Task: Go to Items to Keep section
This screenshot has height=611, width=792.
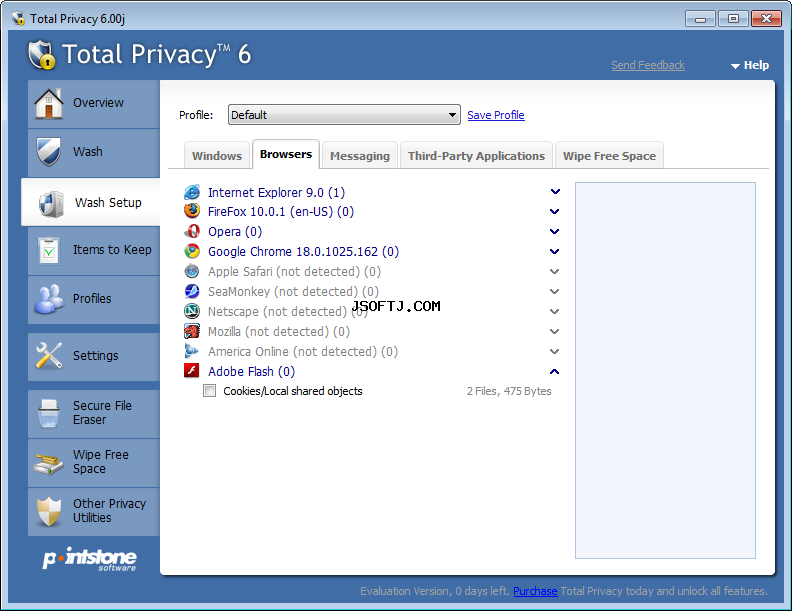Action: pyautogui.click(x=94, y=251)
